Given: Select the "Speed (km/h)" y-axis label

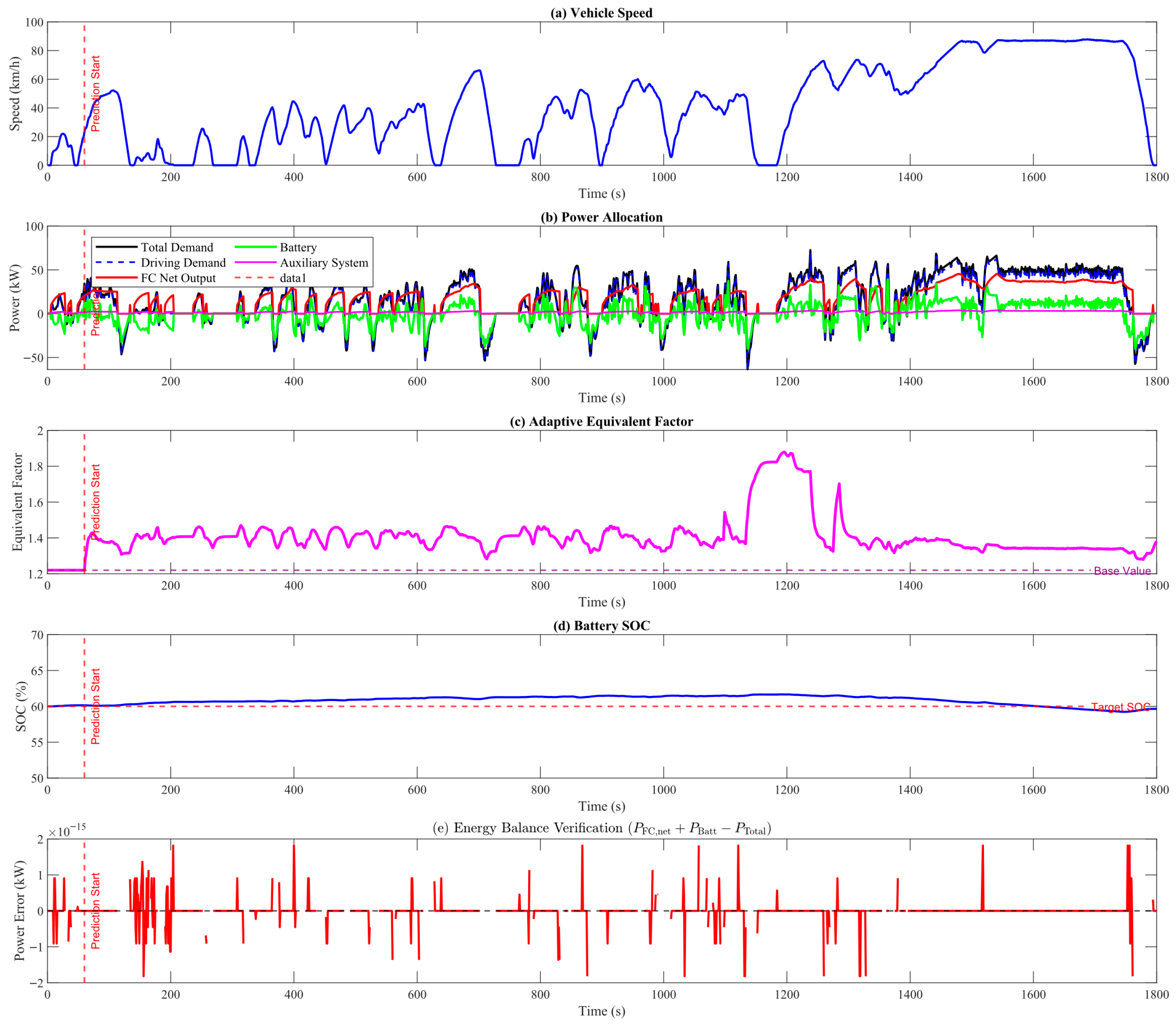Looking at the screenshot, I should coord(15,94).
